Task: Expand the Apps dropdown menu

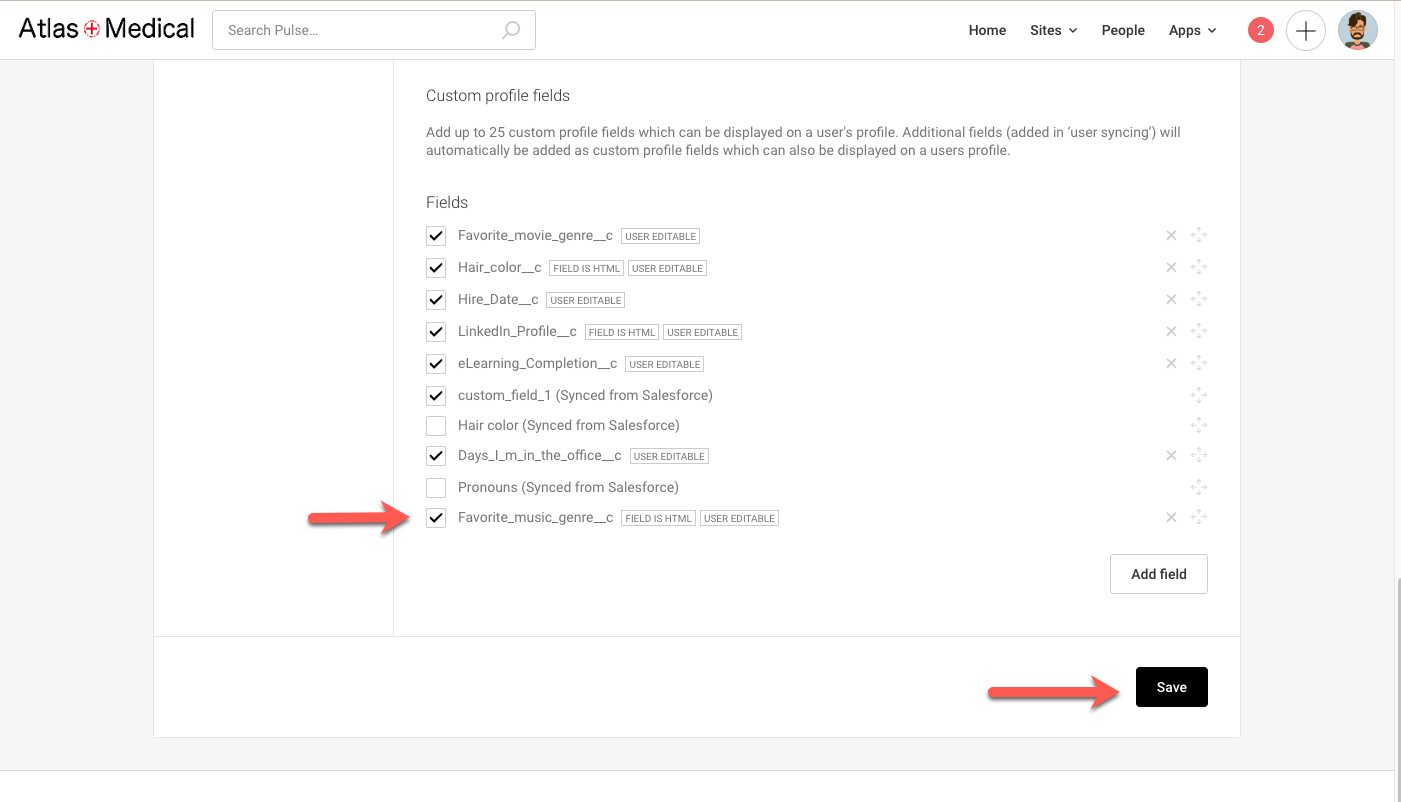Action: tap(1192, 30)
